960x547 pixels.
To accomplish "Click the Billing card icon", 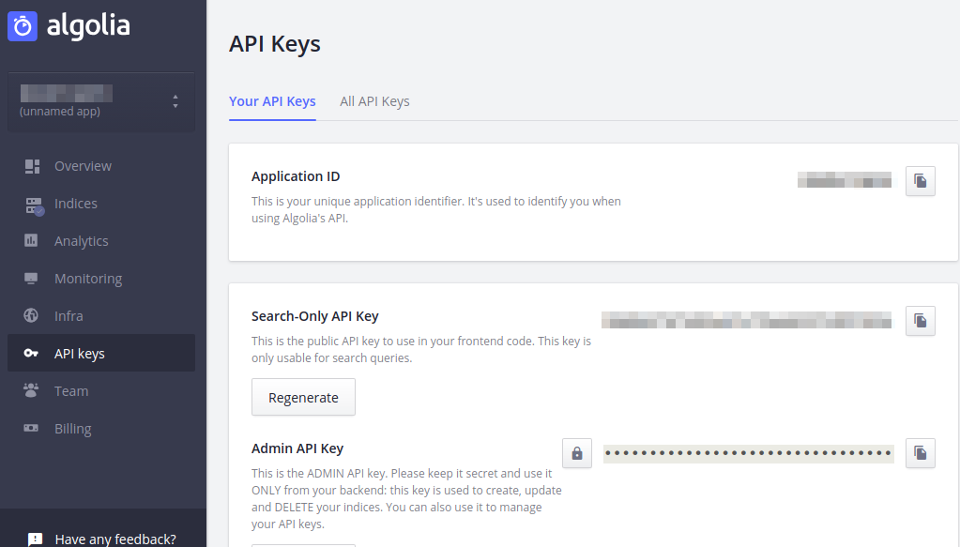I will click(31, 428).
